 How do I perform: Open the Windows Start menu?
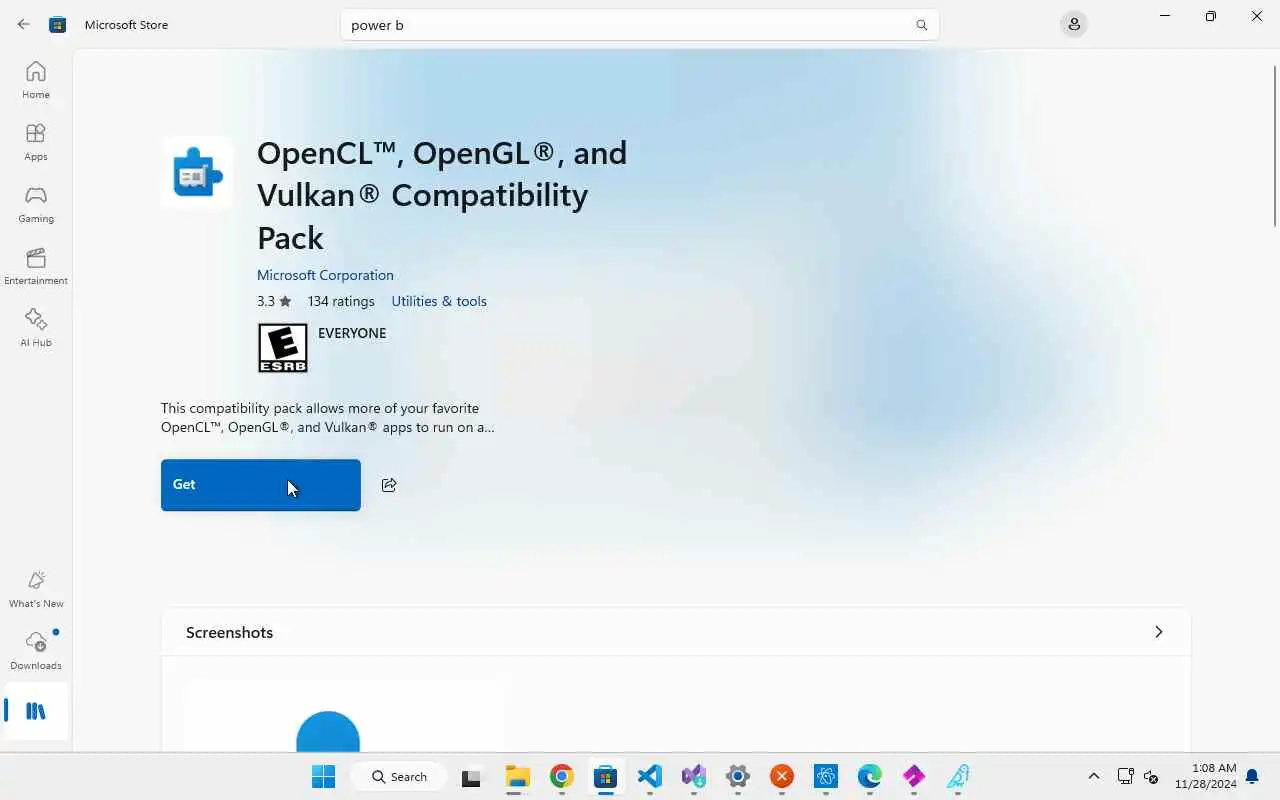(x=323, y=776)
